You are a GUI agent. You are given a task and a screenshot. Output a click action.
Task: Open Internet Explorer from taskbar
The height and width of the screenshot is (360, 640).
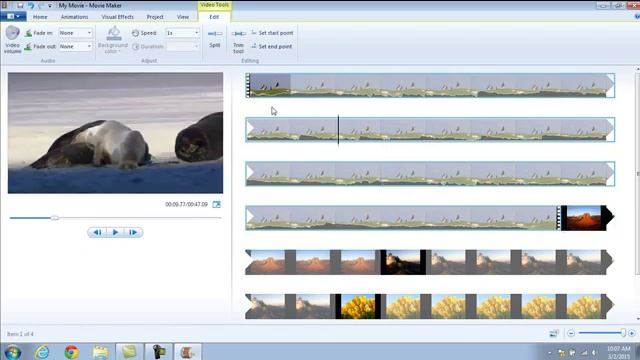tap(42, 352)
